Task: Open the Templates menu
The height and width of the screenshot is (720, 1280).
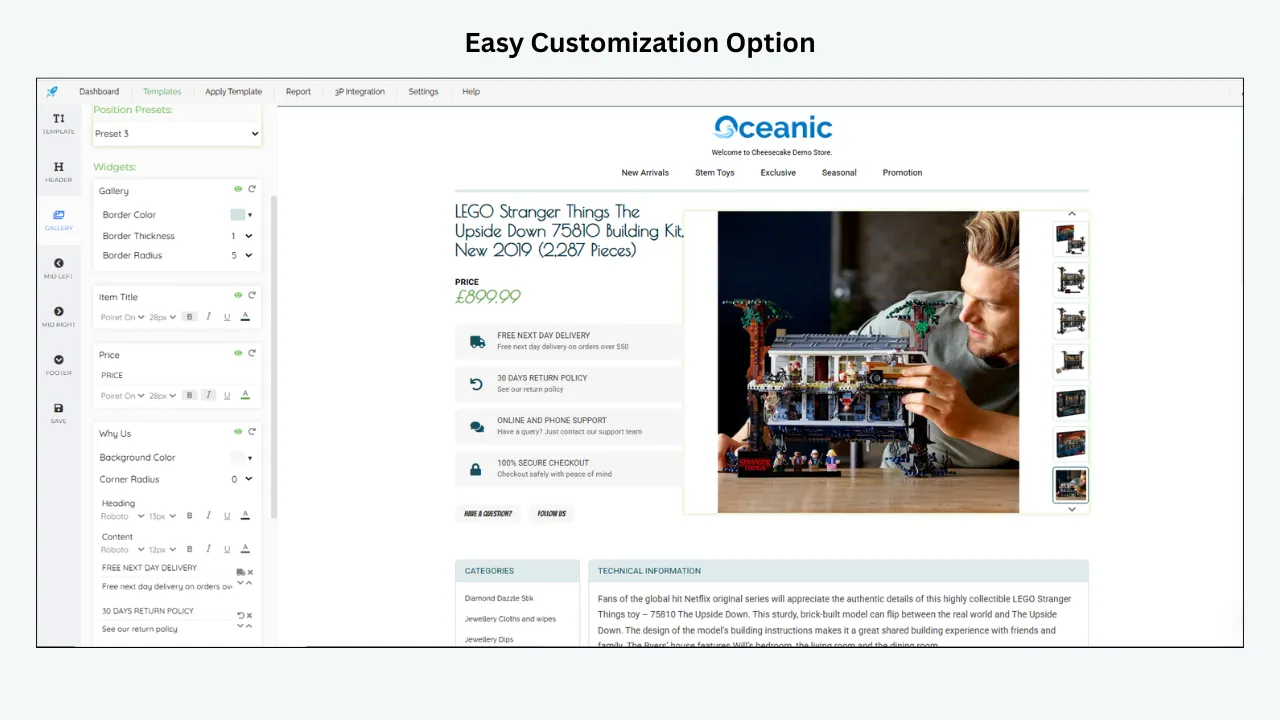Action: 162,92
